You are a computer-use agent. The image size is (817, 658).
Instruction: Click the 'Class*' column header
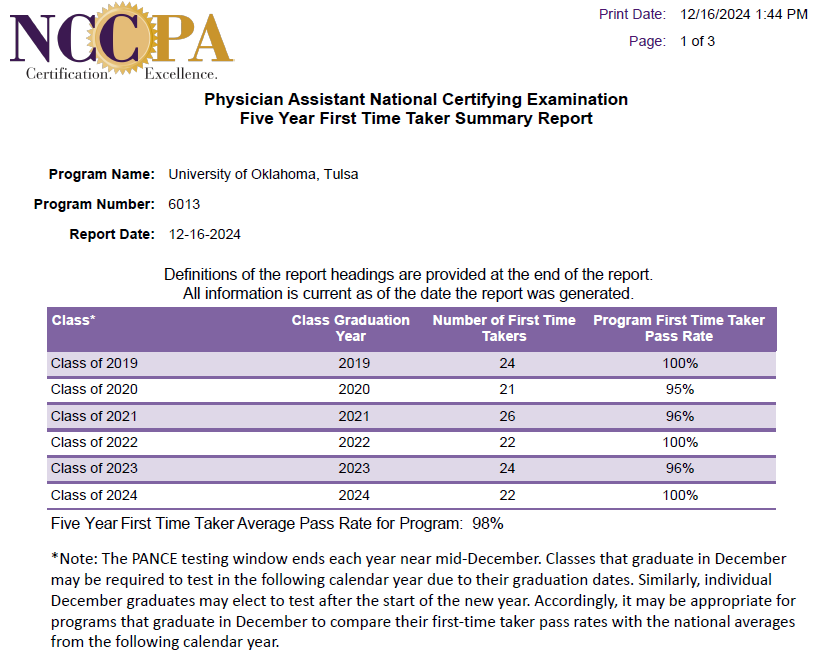tap(73, 320)
